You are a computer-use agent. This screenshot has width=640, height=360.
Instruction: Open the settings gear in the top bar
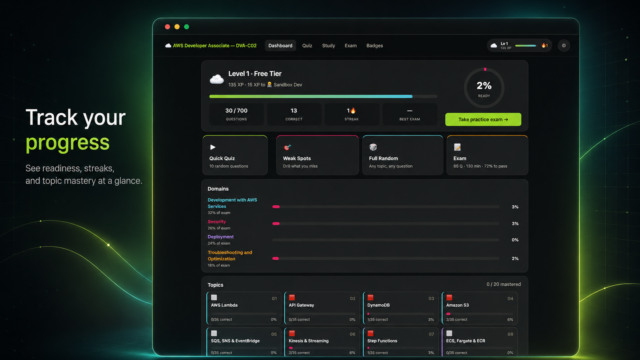564,45
